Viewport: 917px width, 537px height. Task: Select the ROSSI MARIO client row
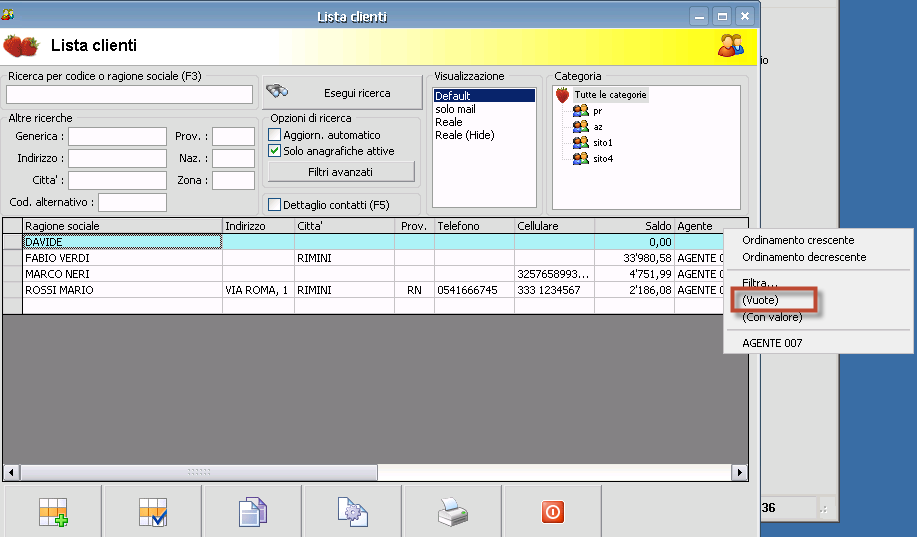pos(122,290)
